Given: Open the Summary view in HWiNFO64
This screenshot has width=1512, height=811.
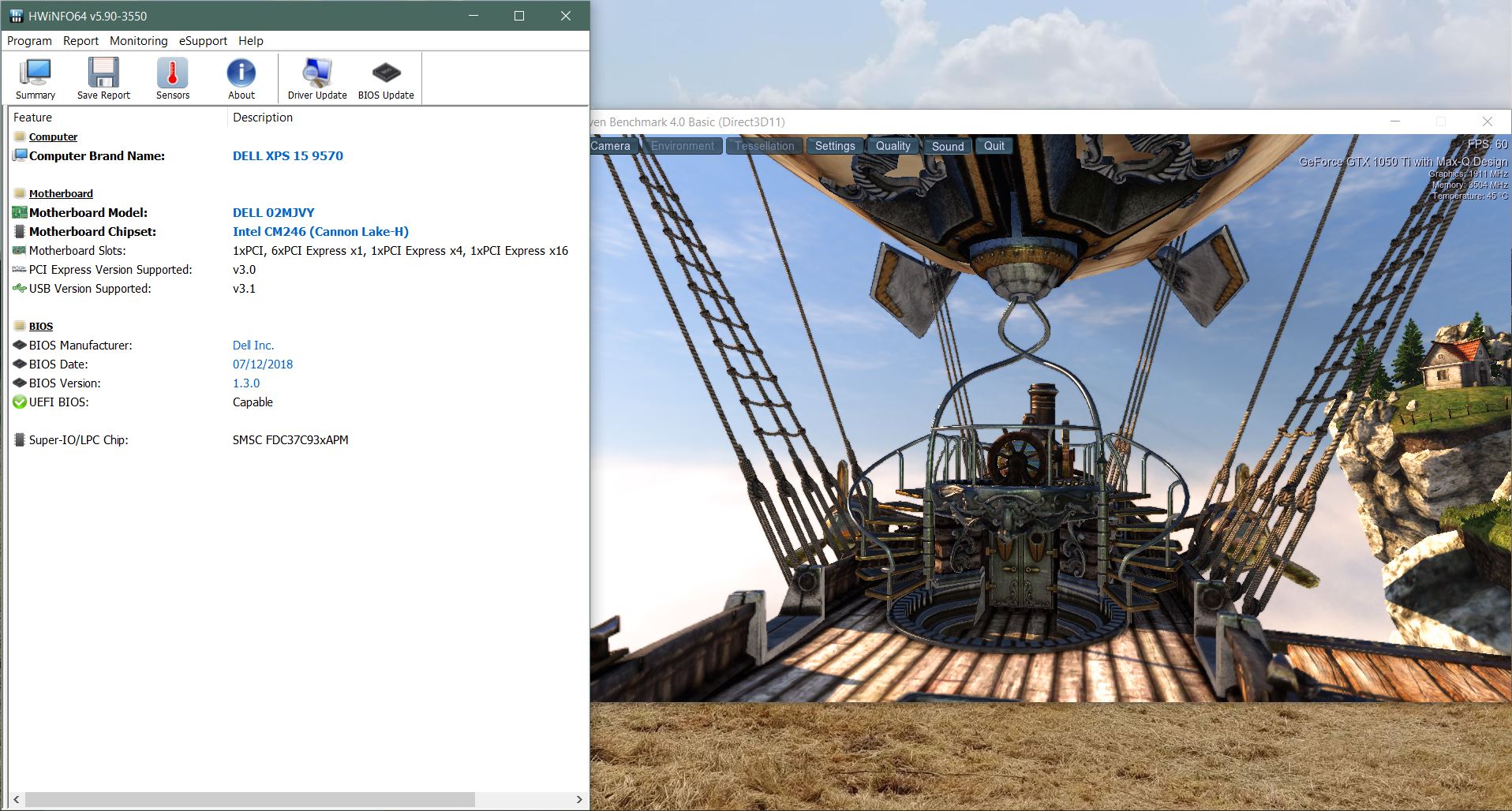Looking at the screenshot, I should (x=36, y=79).
